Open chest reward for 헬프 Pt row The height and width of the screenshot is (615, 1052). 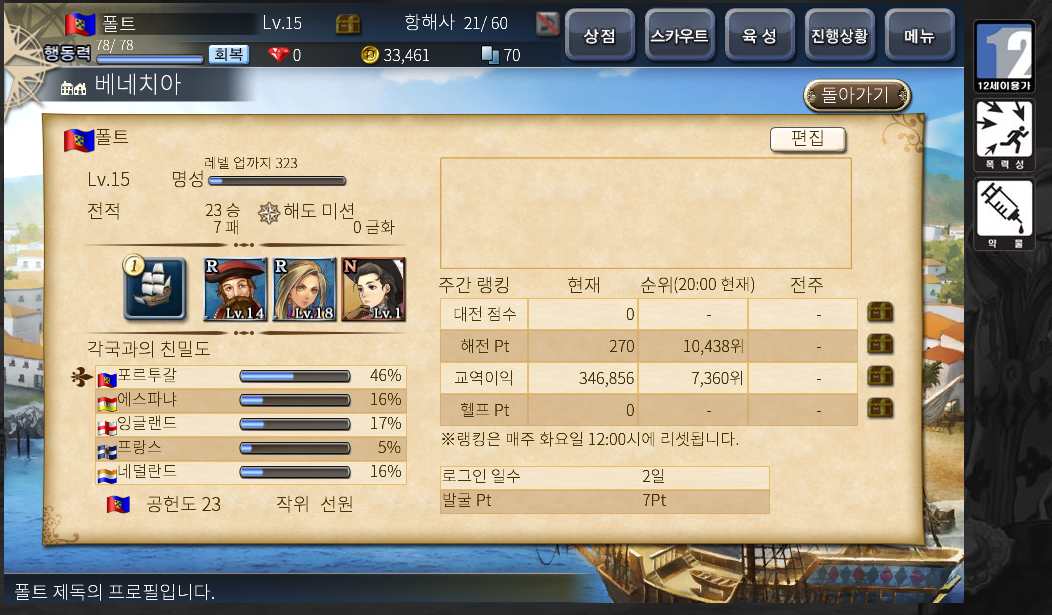(880, 408)
